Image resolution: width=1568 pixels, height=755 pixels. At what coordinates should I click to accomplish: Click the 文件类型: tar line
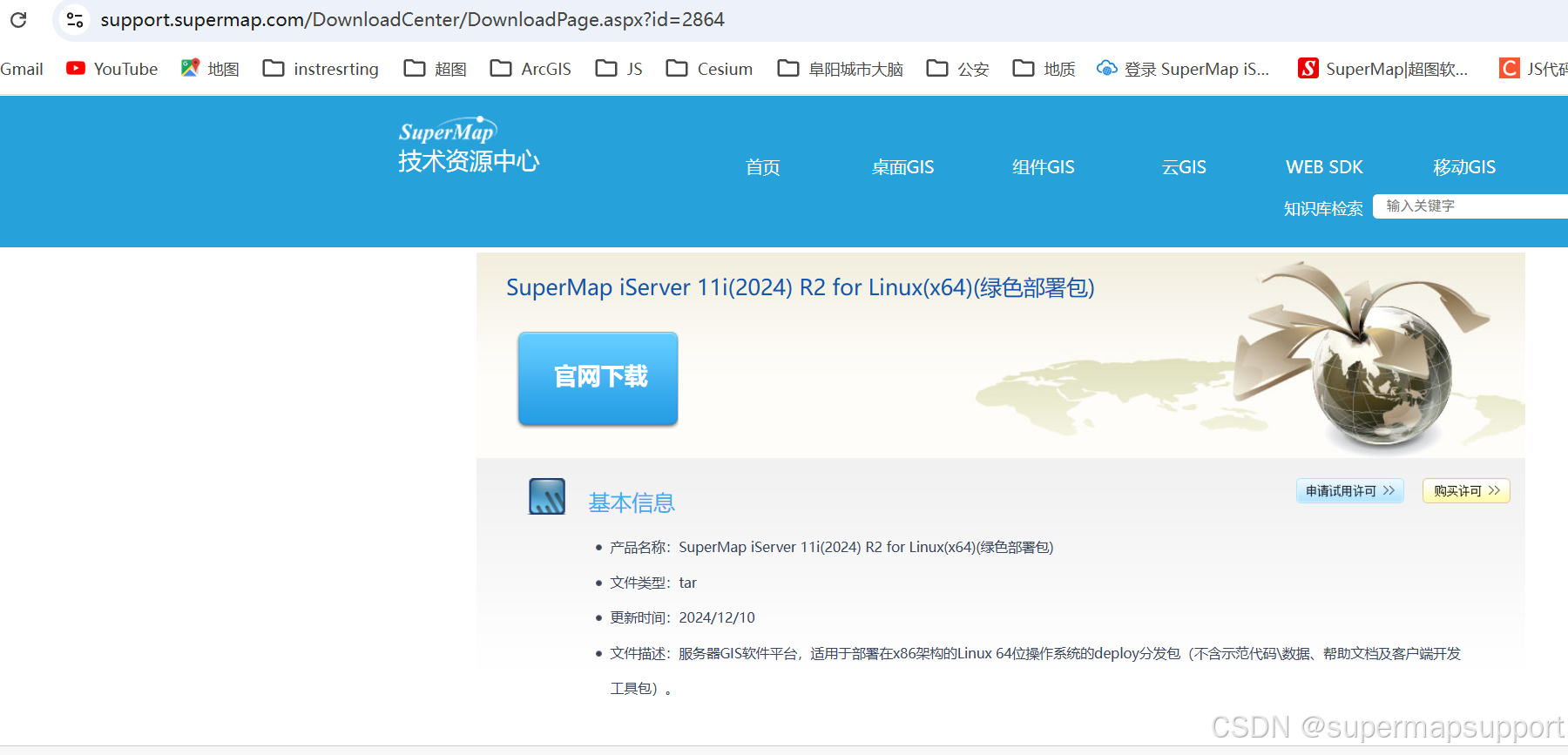(652, 583)
